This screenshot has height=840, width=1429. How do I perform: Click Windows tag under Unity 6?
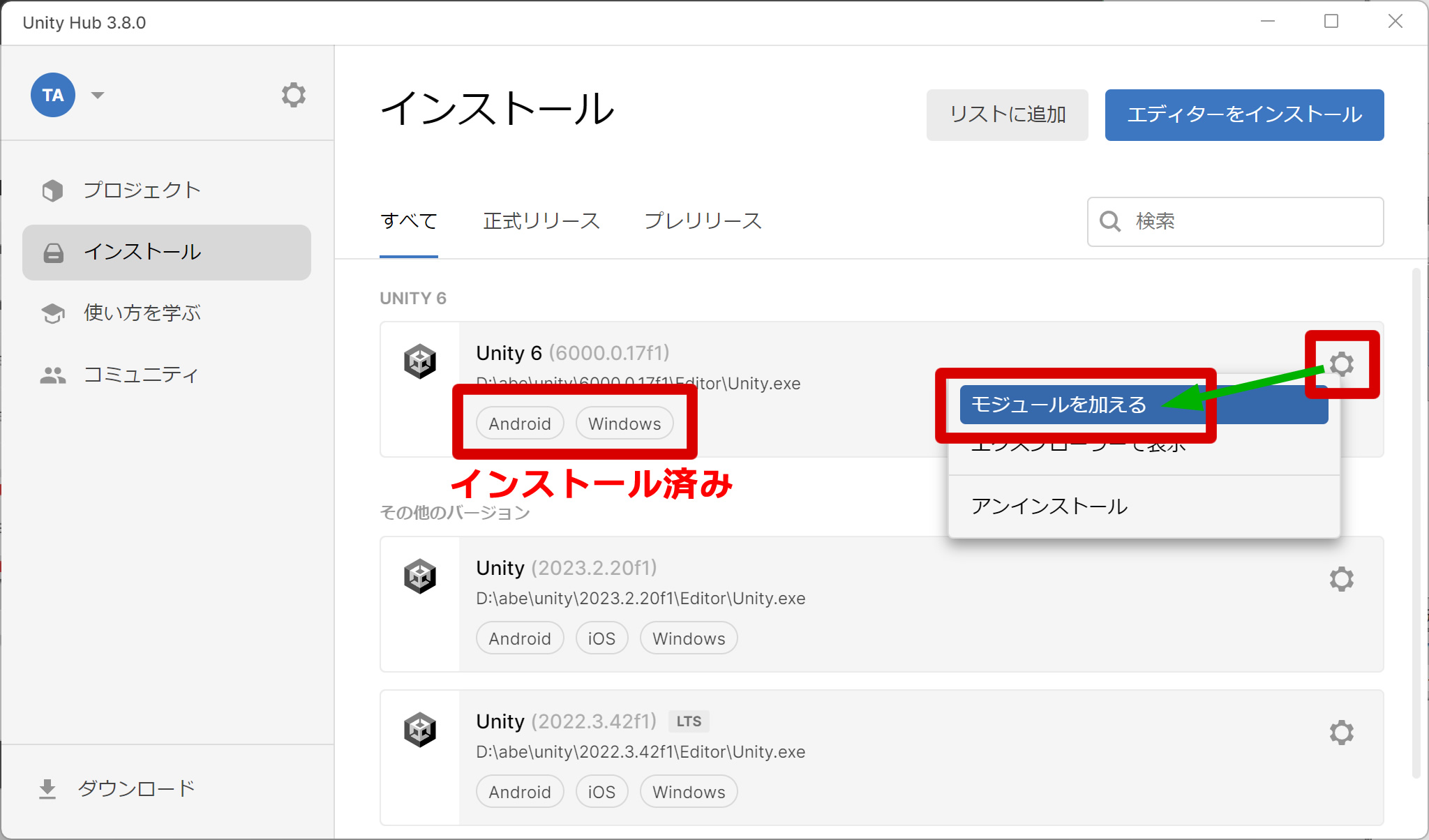click(x=624, y=423)
